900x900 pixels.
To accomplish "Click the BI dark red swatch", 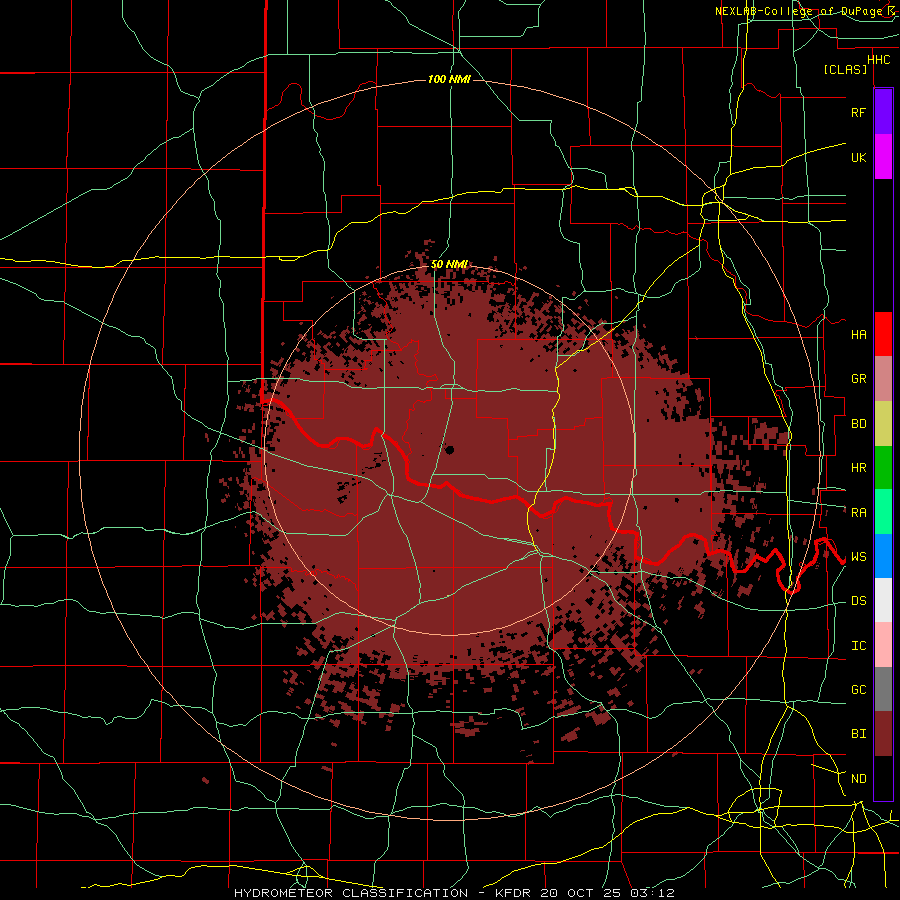I will click(883, 734).
